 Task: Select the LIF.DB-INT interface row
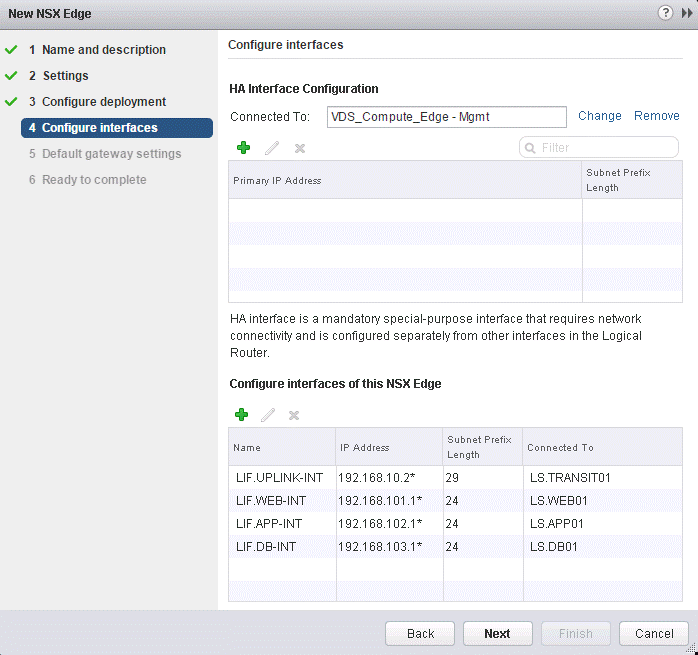click(x=280, y=547)
